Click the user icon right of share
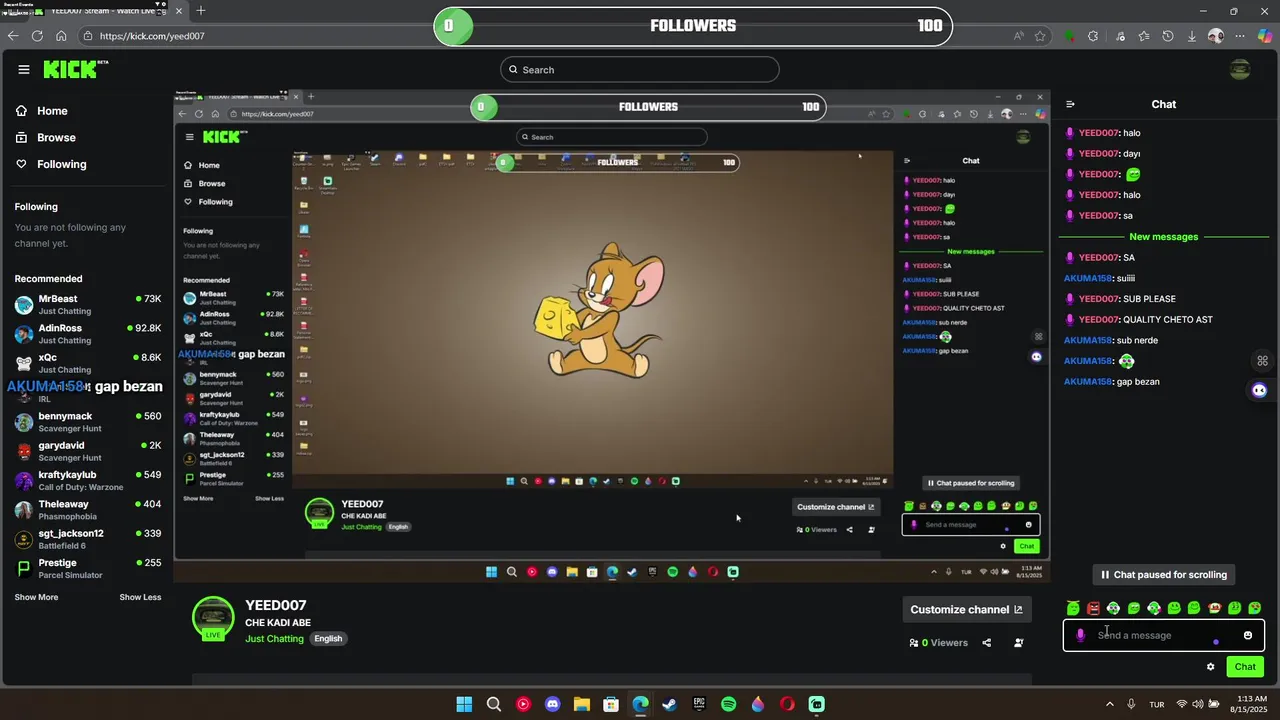This screenshot has height=720, width=1280. [x=1018, y=643]
